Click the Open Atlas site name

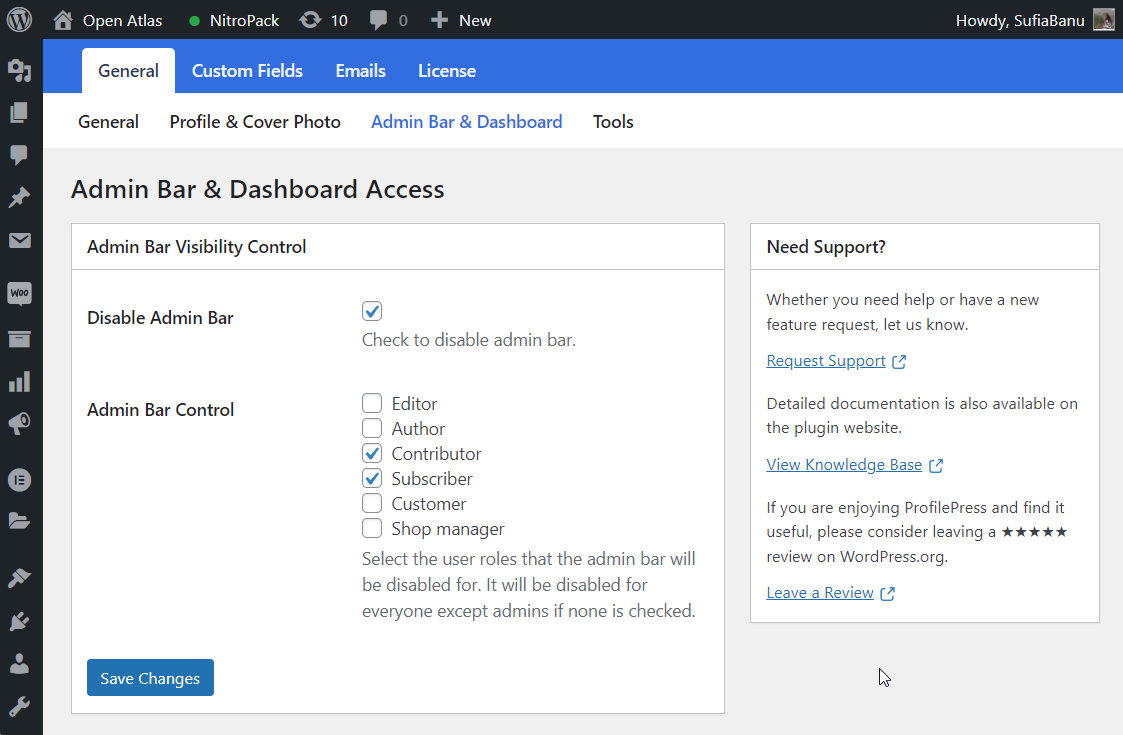[x=122, y=21]
